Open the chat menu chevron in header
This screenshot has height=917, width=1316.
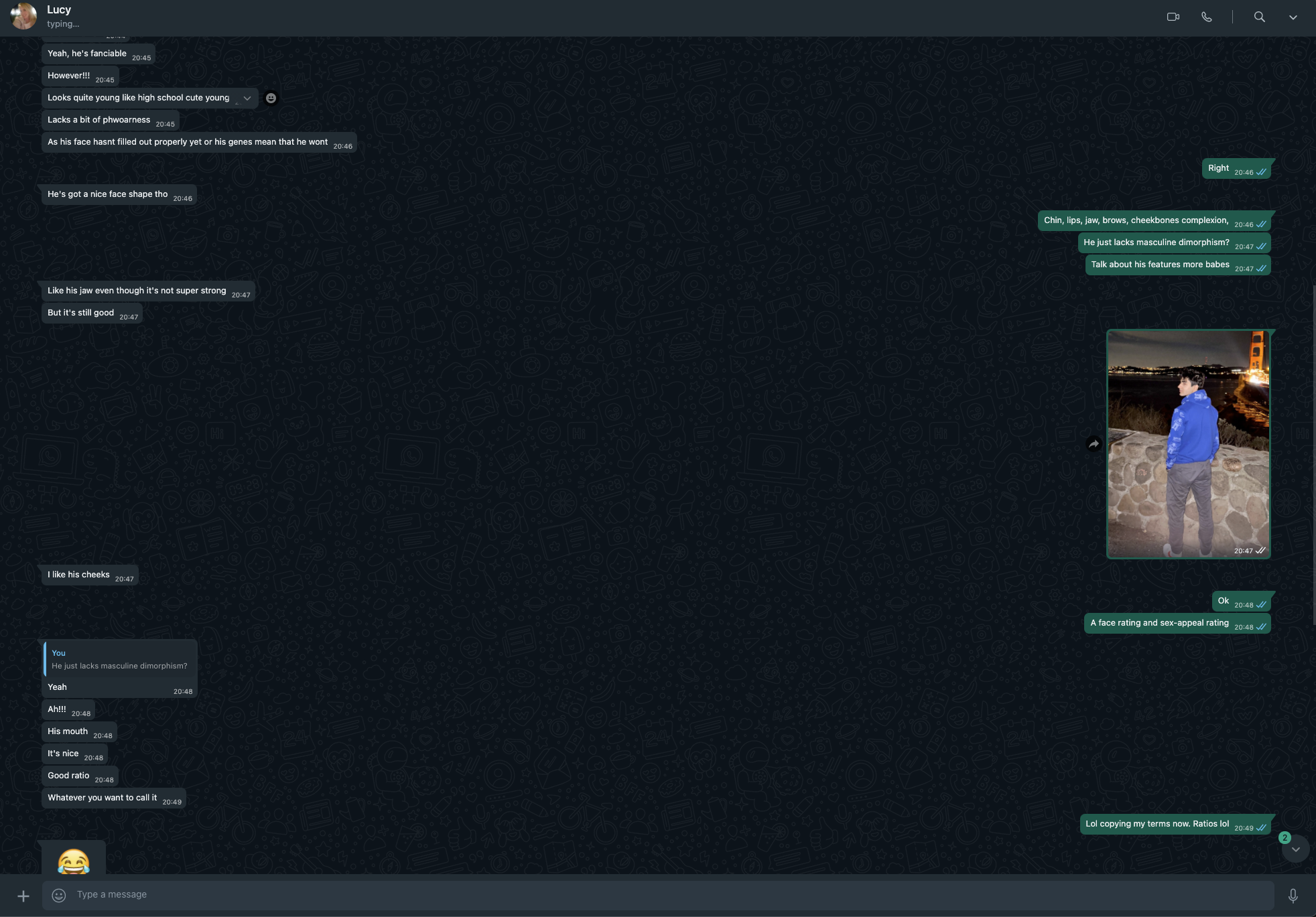pos(1293,17)
